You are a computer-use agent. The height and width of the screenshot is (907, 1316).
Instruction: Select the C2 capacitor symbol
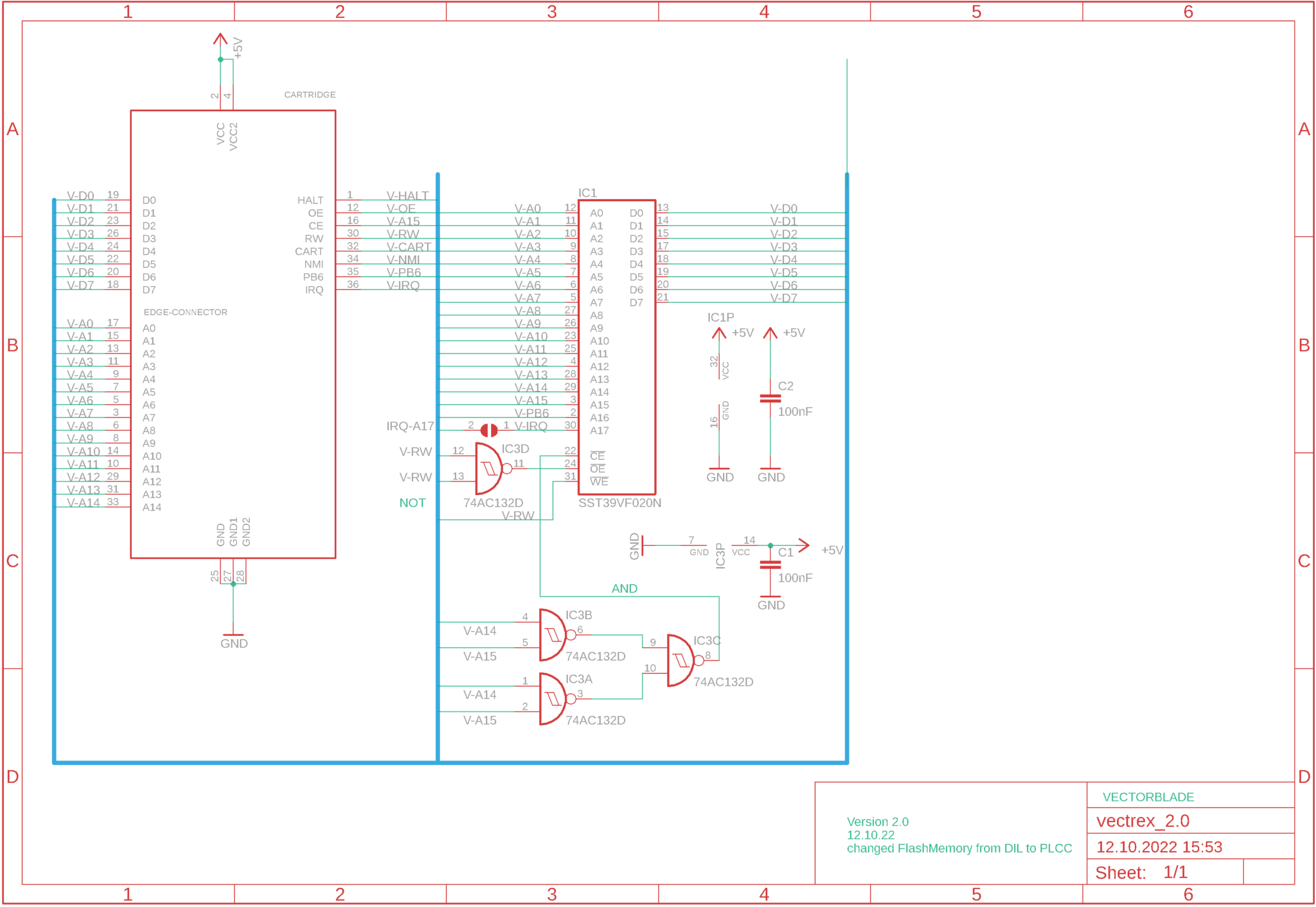pyautogui.click(x=770, y=399)
